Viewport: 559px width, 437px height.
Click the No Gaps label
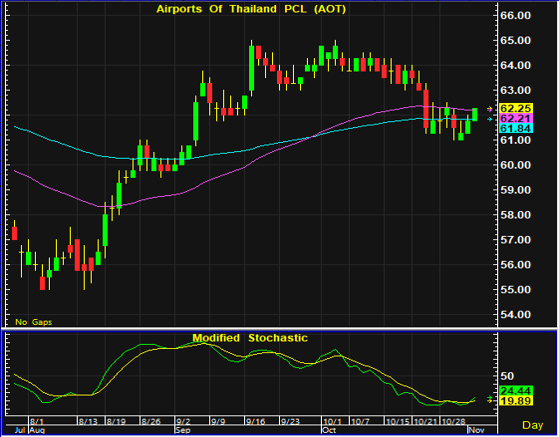(34, 322)
